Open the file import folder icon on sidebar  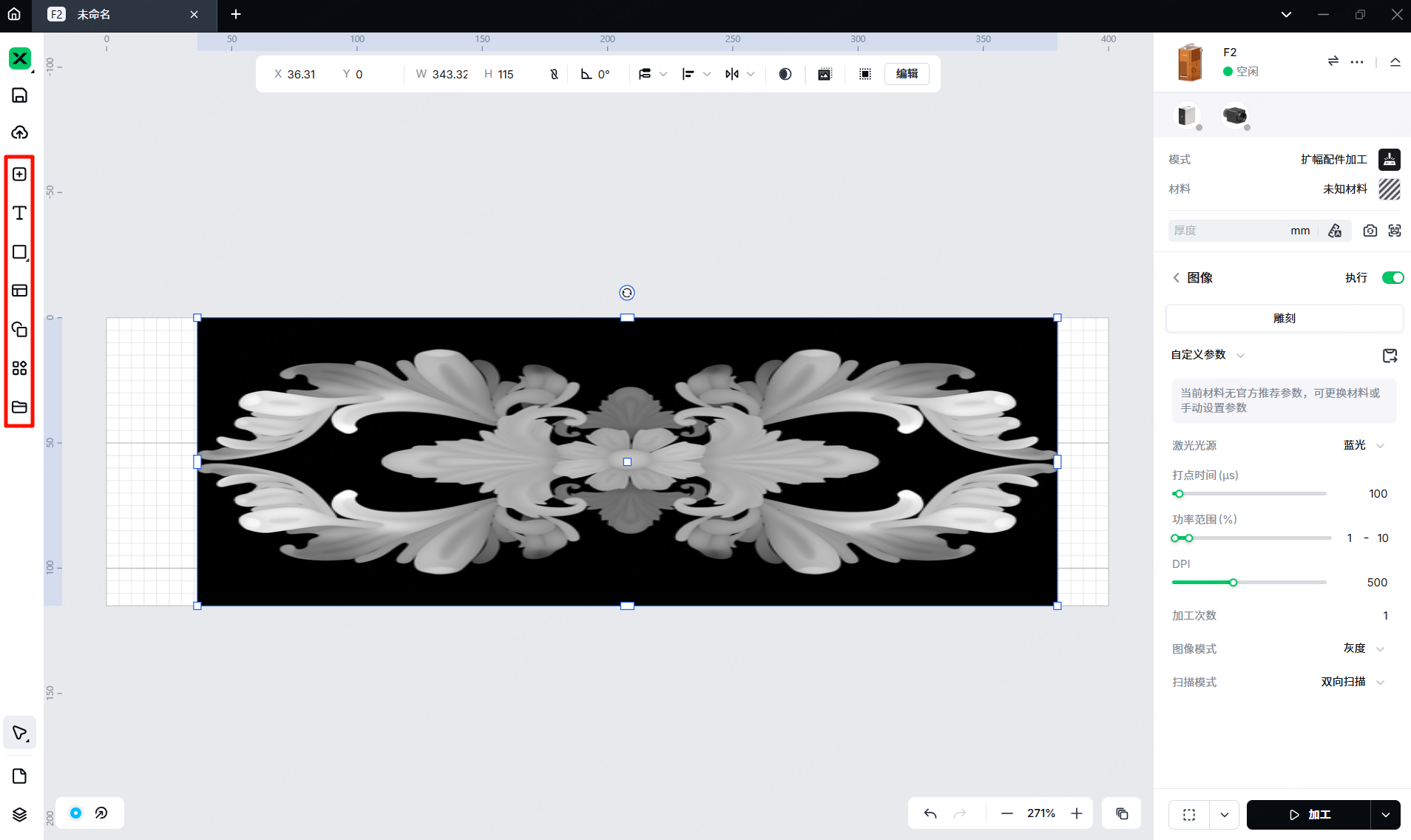pyautogui.click(x=19, y=407)
